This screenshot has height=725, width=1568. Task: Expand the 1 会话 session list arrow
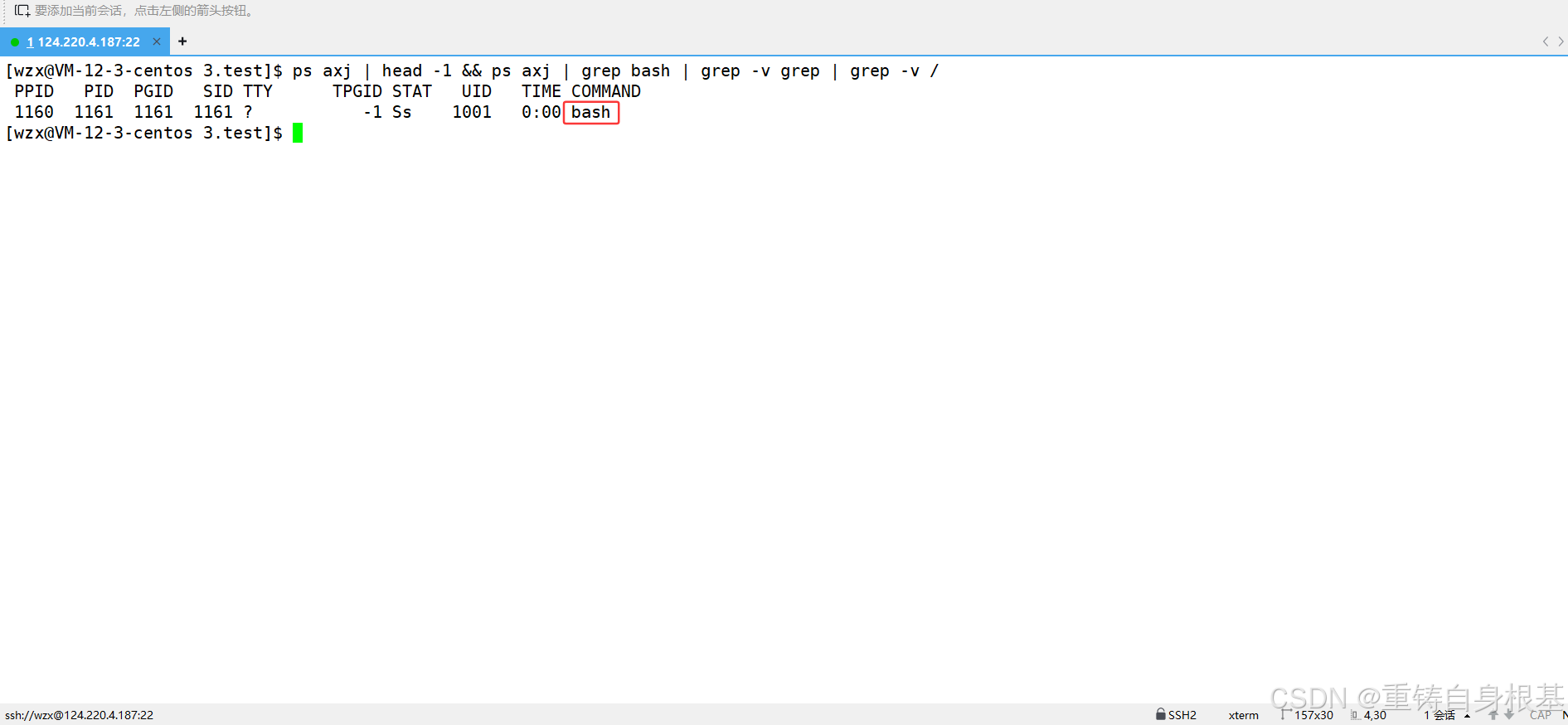point(1467,715)
